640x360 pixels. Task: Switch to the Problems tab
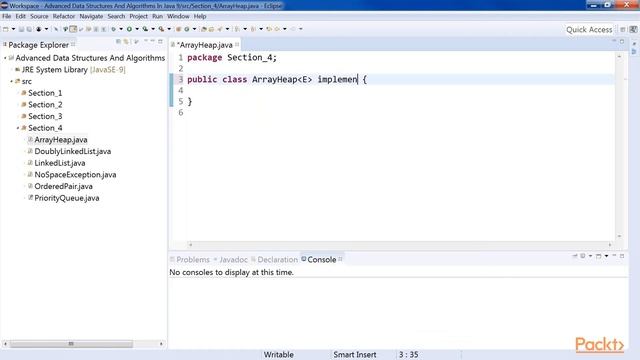[190, 260]
